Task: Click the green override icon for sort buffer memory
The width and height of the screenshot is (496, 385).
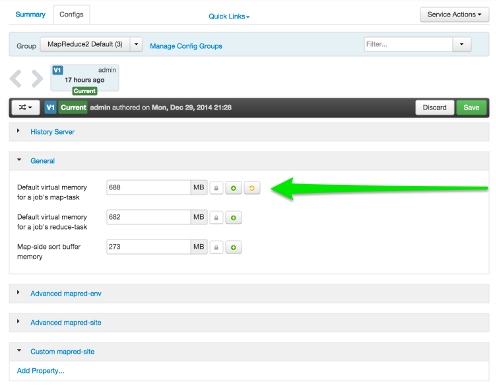Action: [x=233, y=247]
